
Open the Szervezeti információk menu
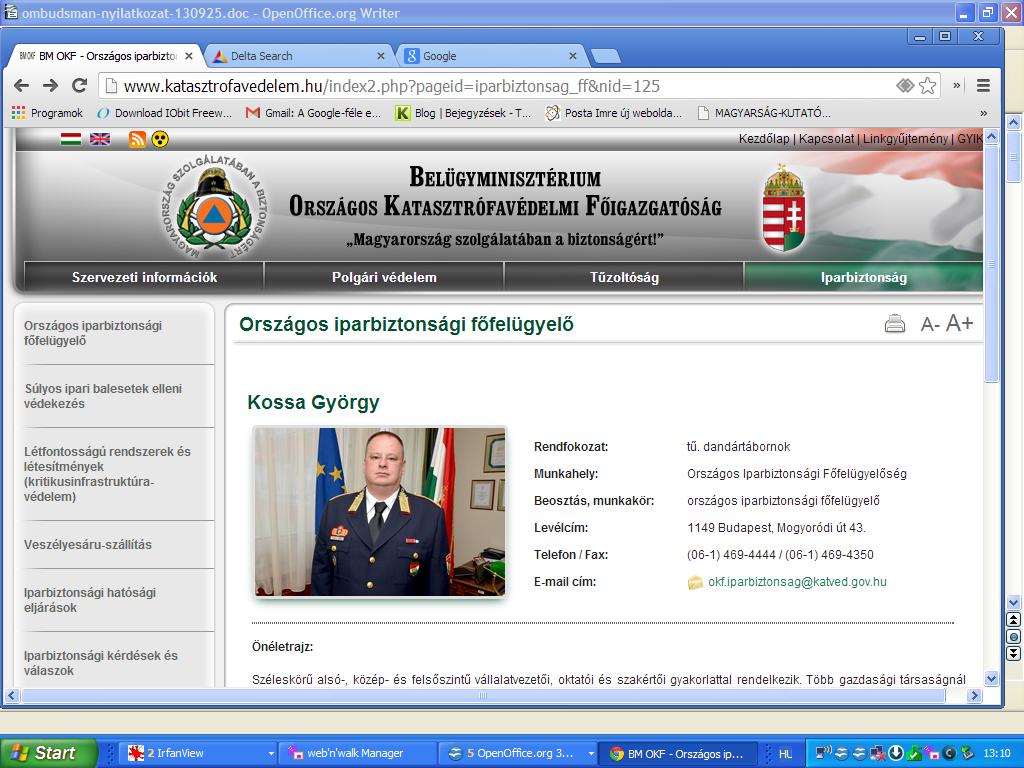pyautogui.click(x=144, y=277)
